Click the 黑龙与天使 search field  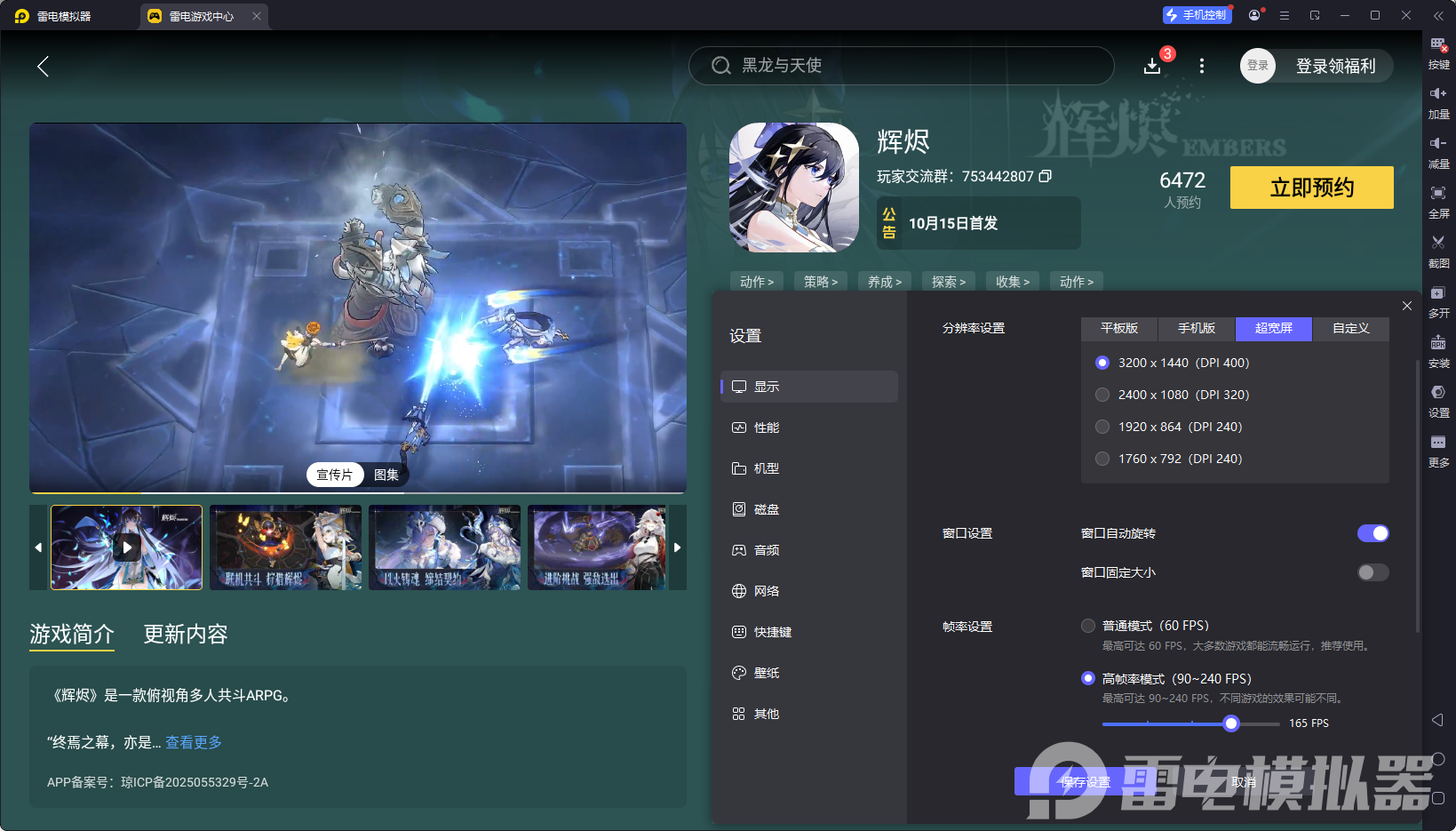[x=902, y=66]
